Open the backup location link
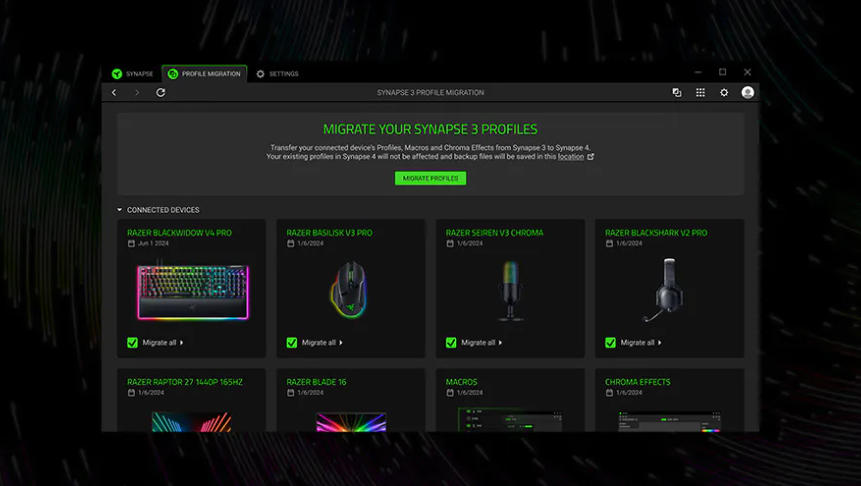This screenshot has height=486, width=861. point(571,157)
